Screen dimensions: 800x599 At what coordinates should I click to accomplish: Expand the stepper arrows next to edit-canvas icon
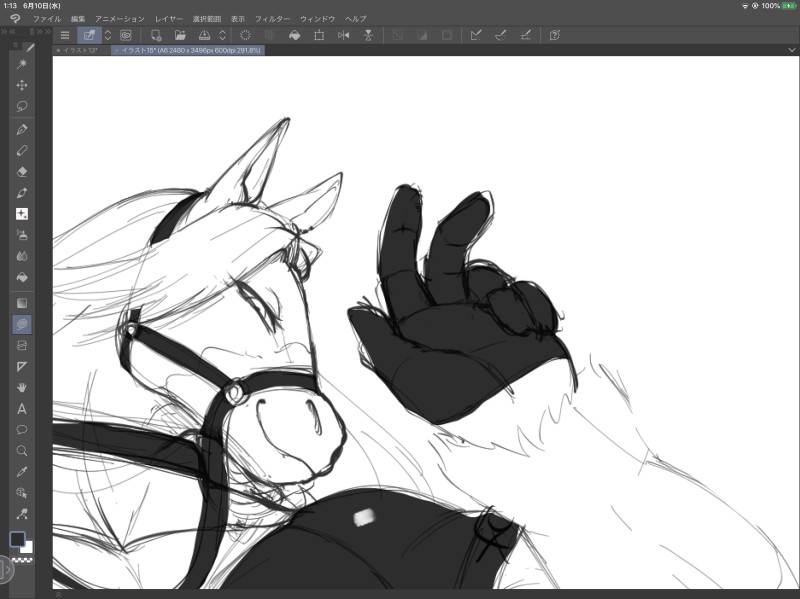[108, 35]
